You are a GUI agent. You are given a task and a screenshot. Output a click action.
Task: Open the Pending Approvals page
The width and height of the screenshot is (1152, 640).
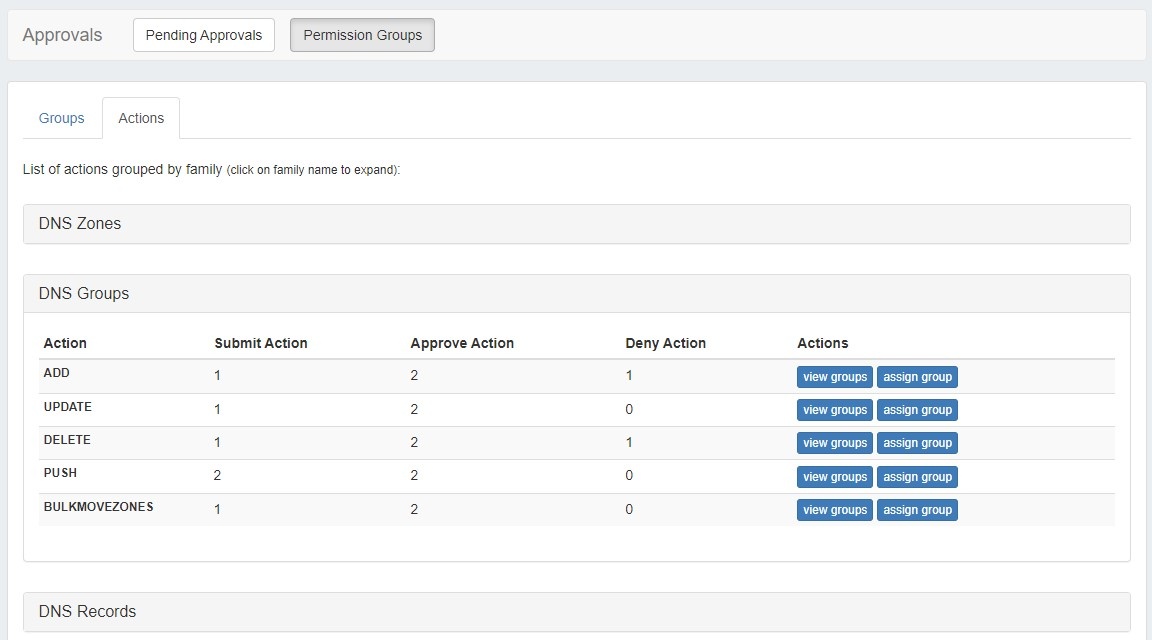(203, 35)
